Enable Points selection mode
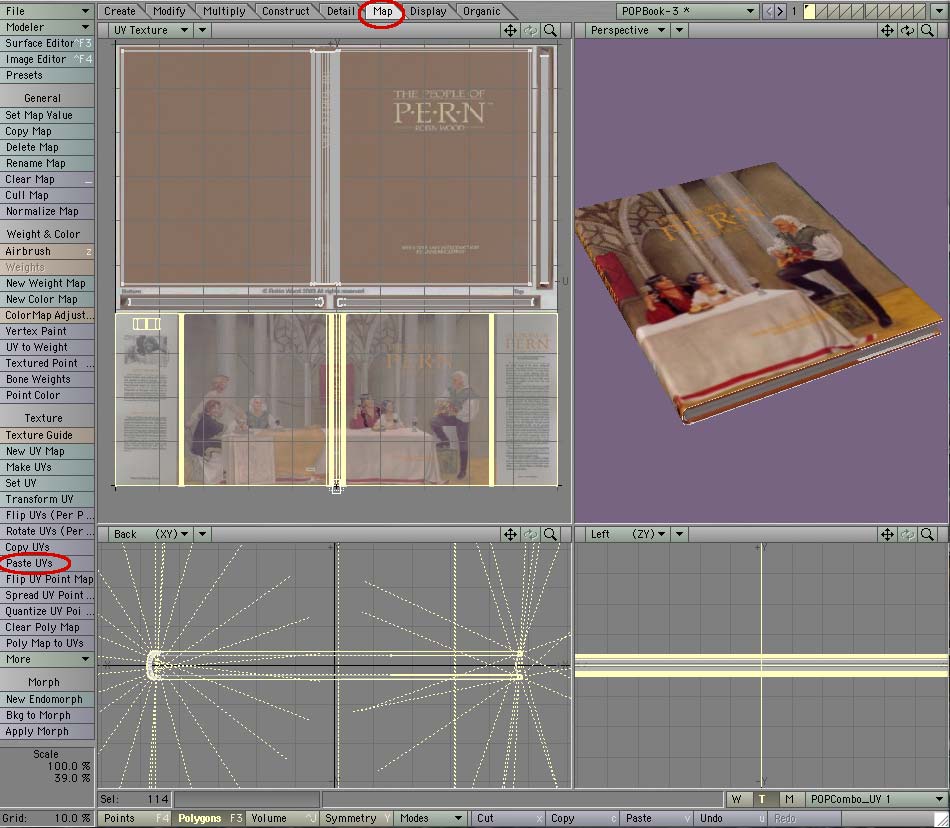The image size is (950, 828). [x=135, y=818]
